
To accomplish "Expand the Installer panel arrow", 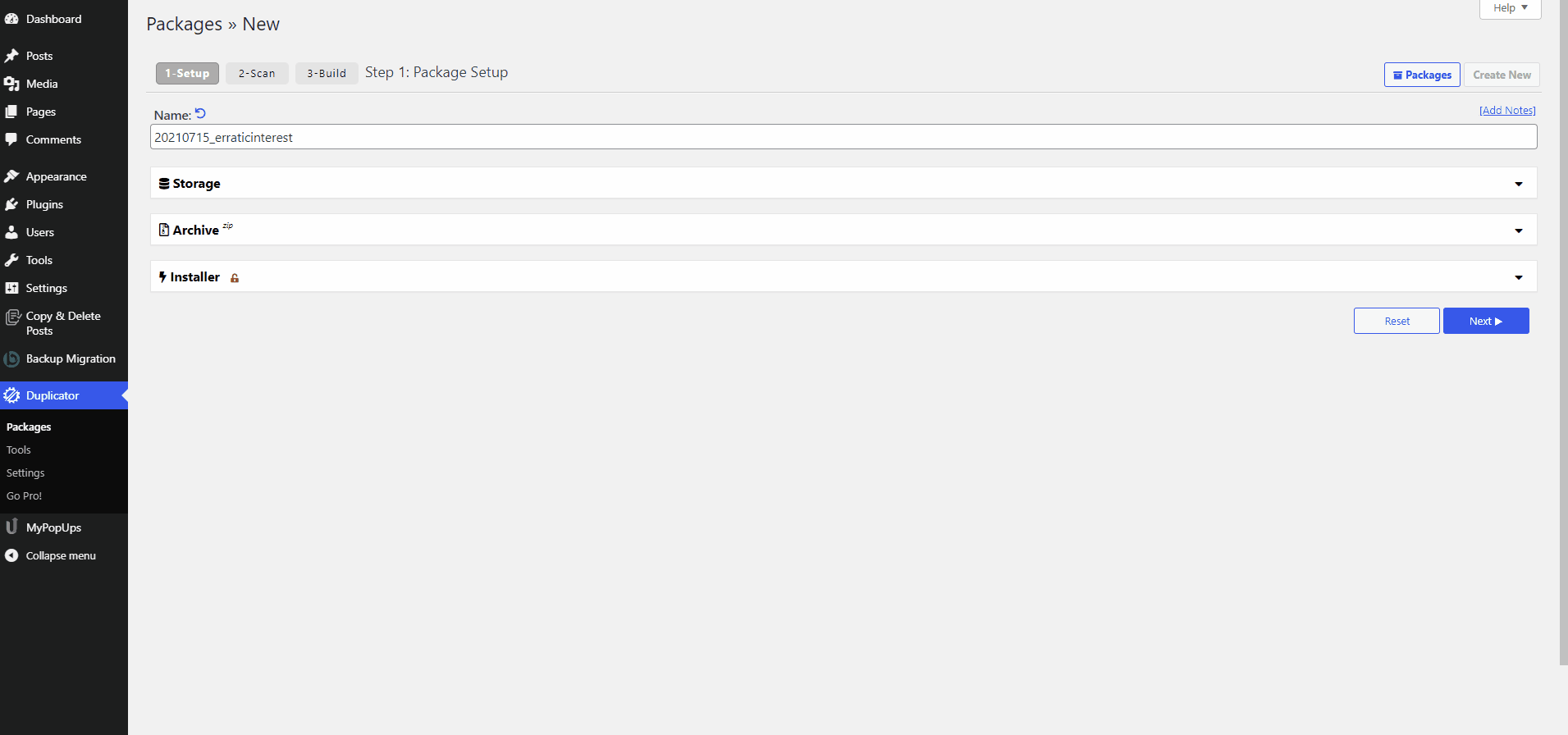I will 1518,277.
